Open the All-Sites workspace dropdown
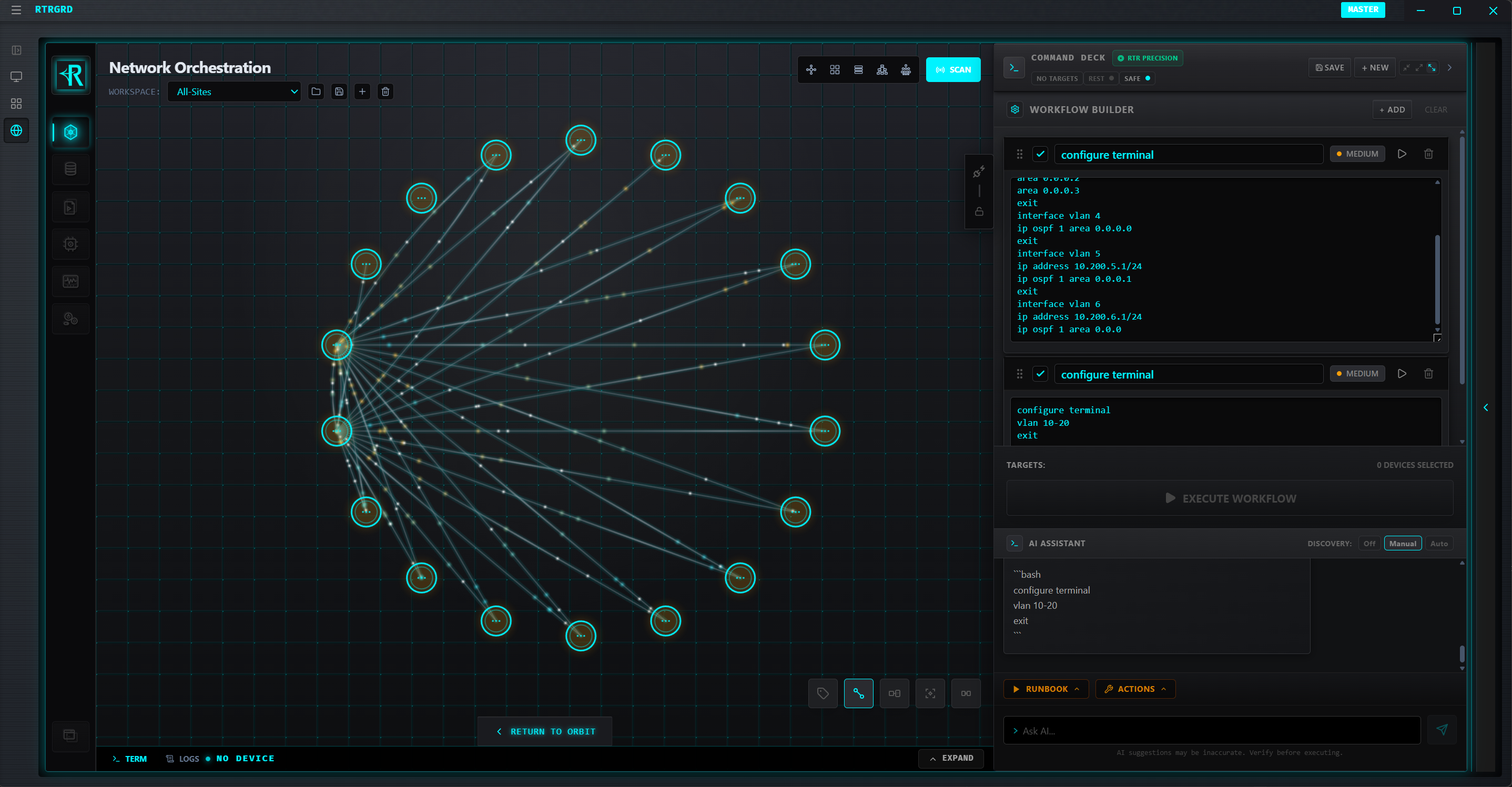Image resolution: width=1512 pixels, height=787 pixels. [x=234, y=91]
